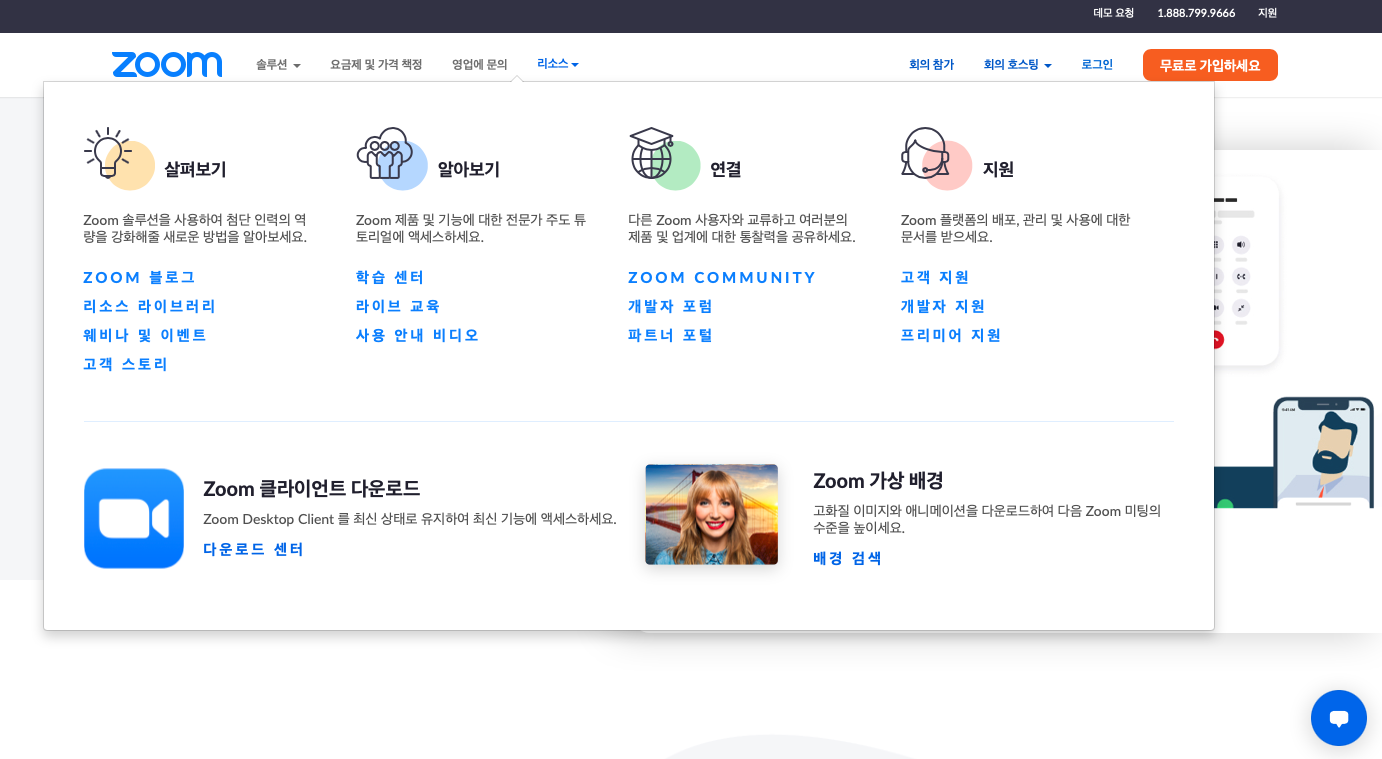Open the 개발자 지원 link
The width and height of the screenshot is (1382, 759).
(x=943, y=306)
